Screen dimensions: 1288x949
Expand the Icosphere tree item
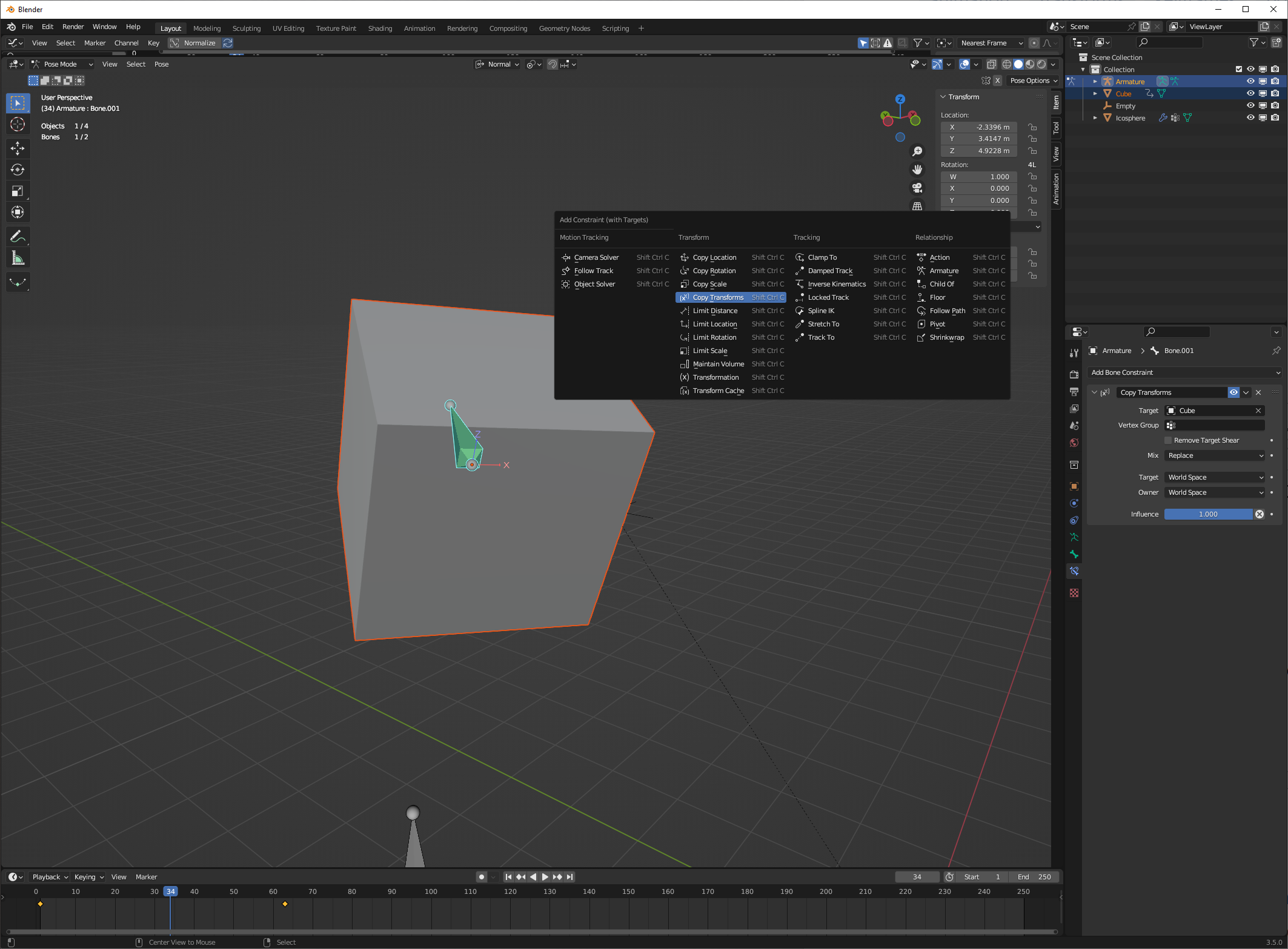pyautogui.click(x=1095, y=117)
